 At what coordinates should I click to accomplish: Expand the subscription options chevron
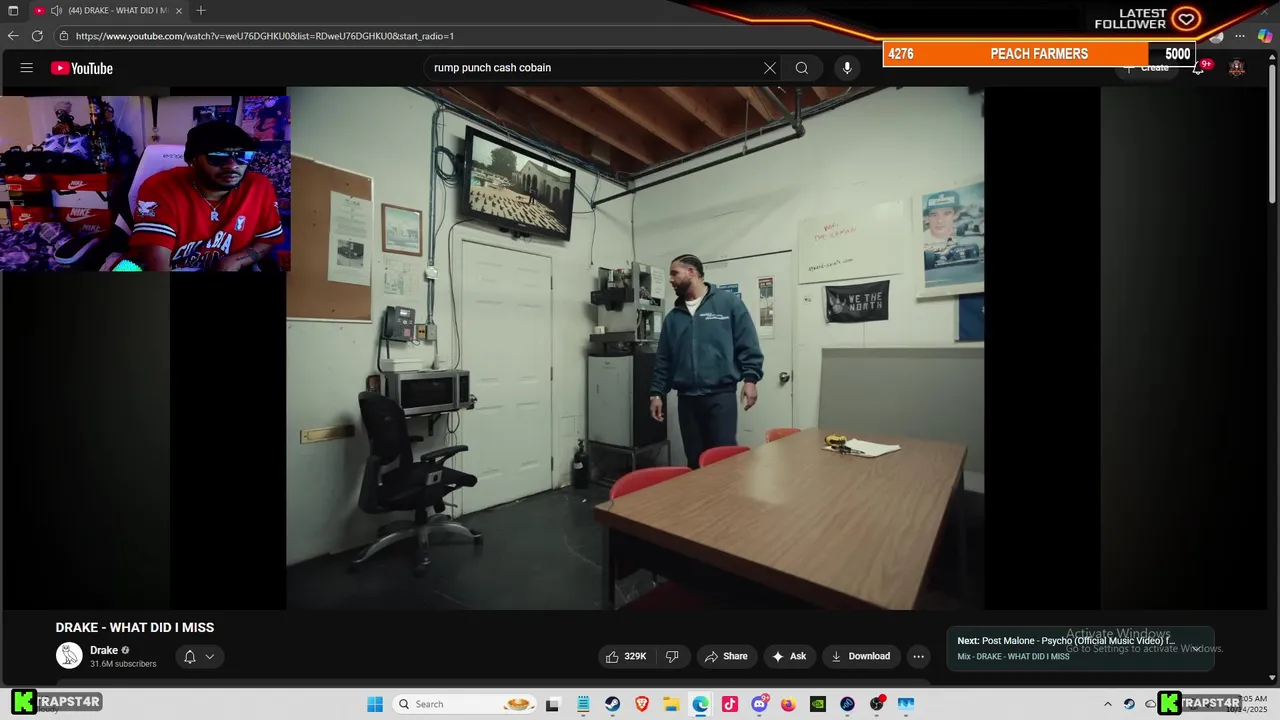(x=210, y=656)
